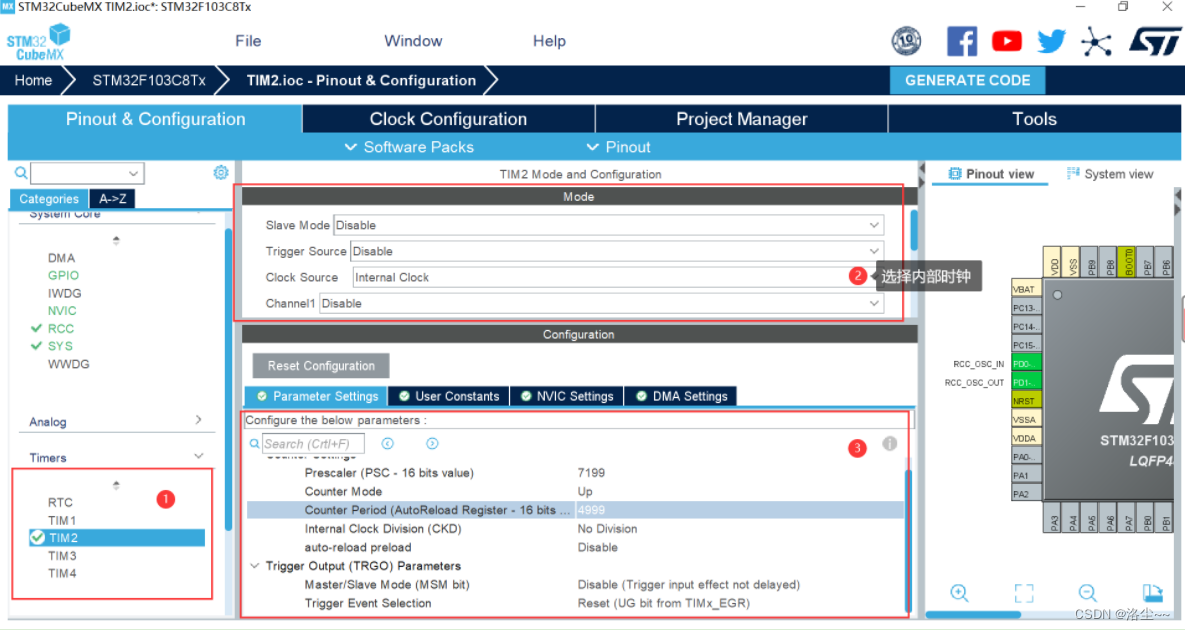Click the Reset Configuration button
Viewport: 1185px width, 630px height.
321,366
